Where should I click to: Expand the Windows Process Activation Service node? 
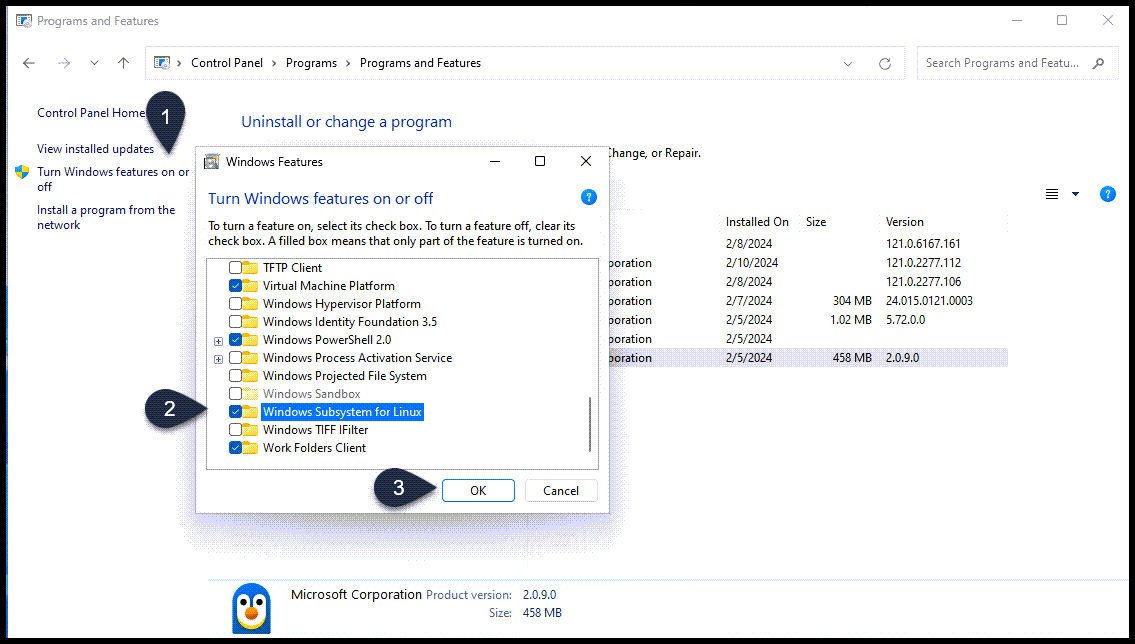219,359
